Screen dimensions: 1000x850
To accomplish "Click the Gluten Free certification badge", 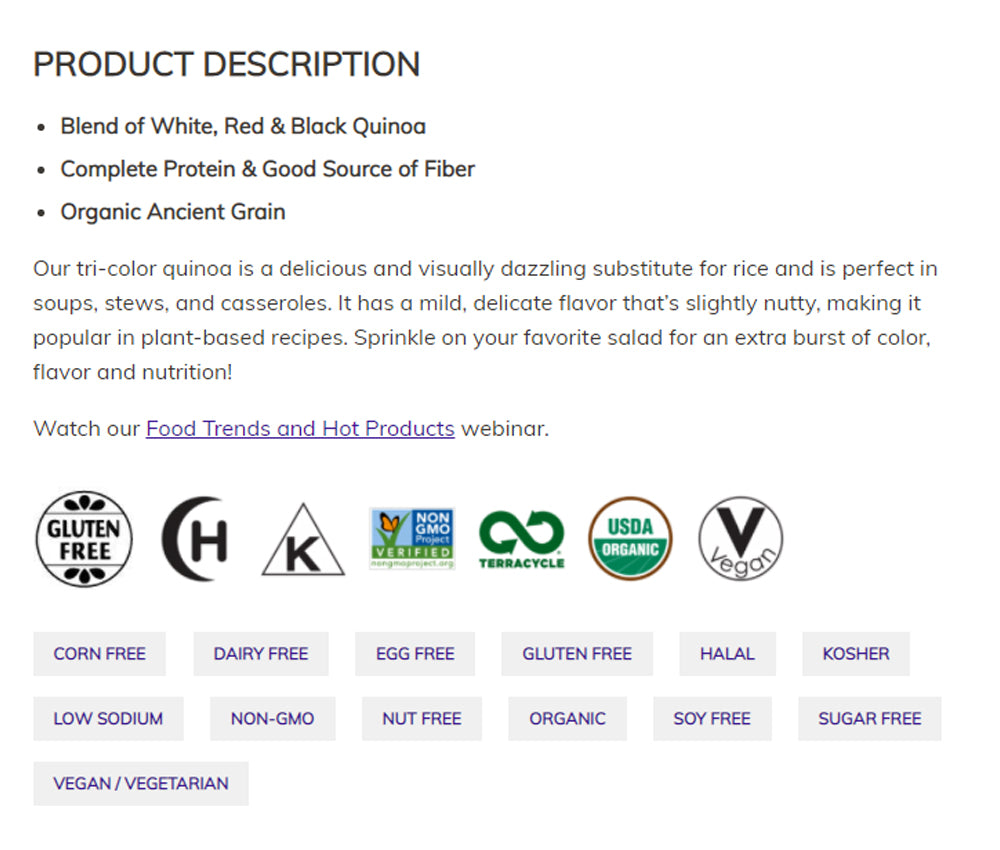I will [84, 539].
